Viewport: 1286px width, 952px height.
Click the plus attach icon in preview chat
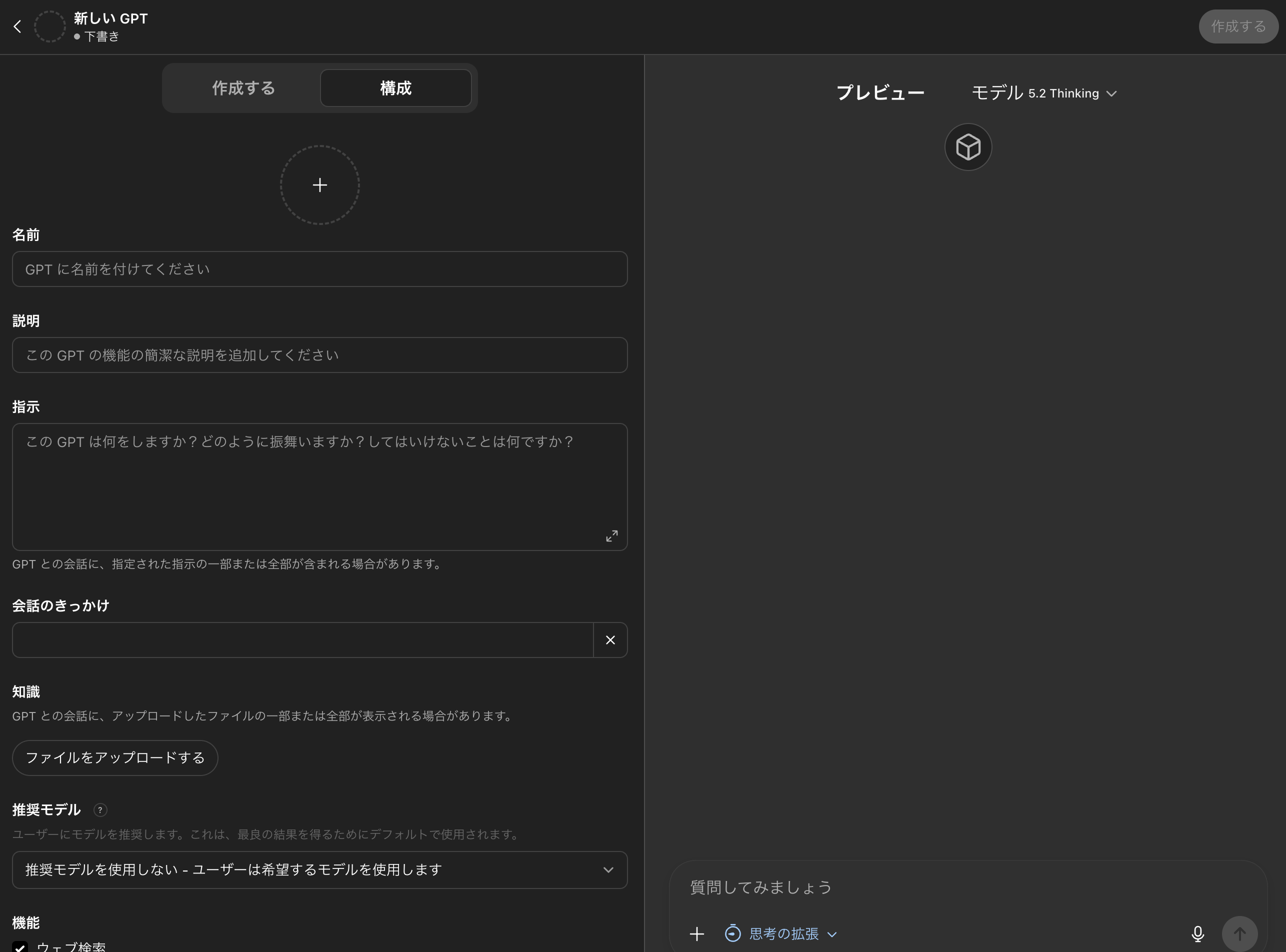(x=696, y=933)
